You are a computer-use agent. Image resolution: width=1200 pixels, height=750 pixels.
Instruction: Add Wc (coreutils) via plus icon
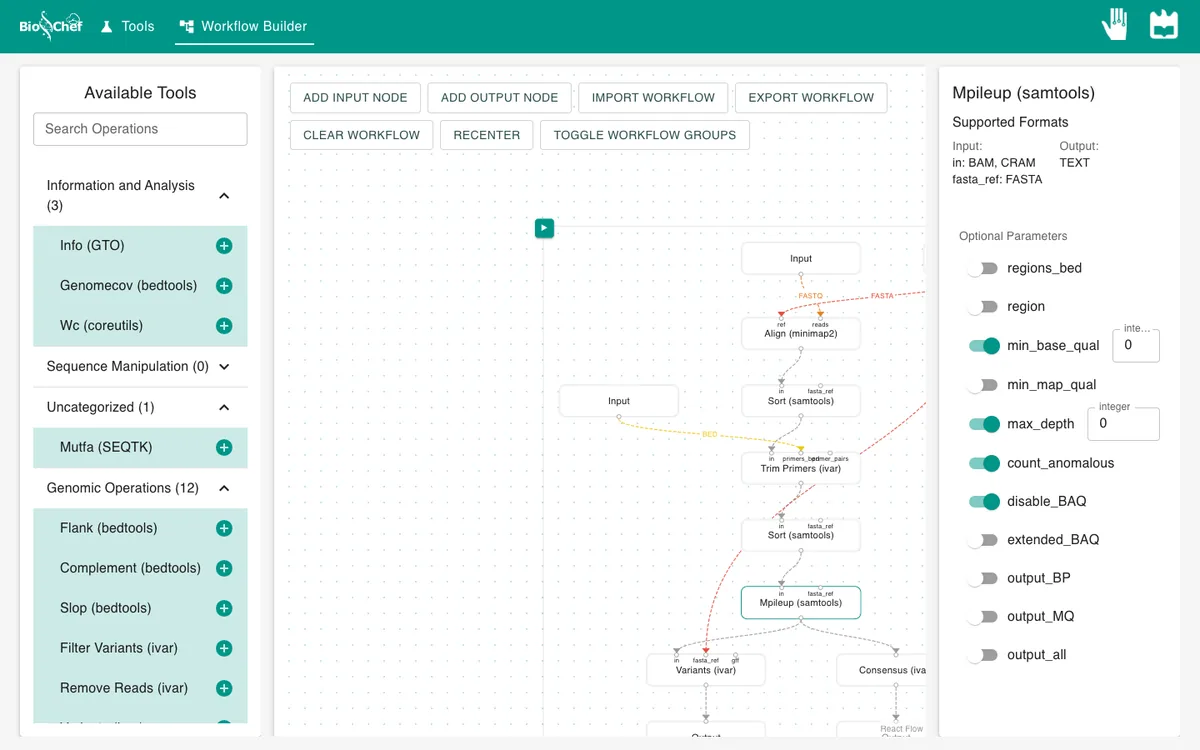tap(224, 326)
